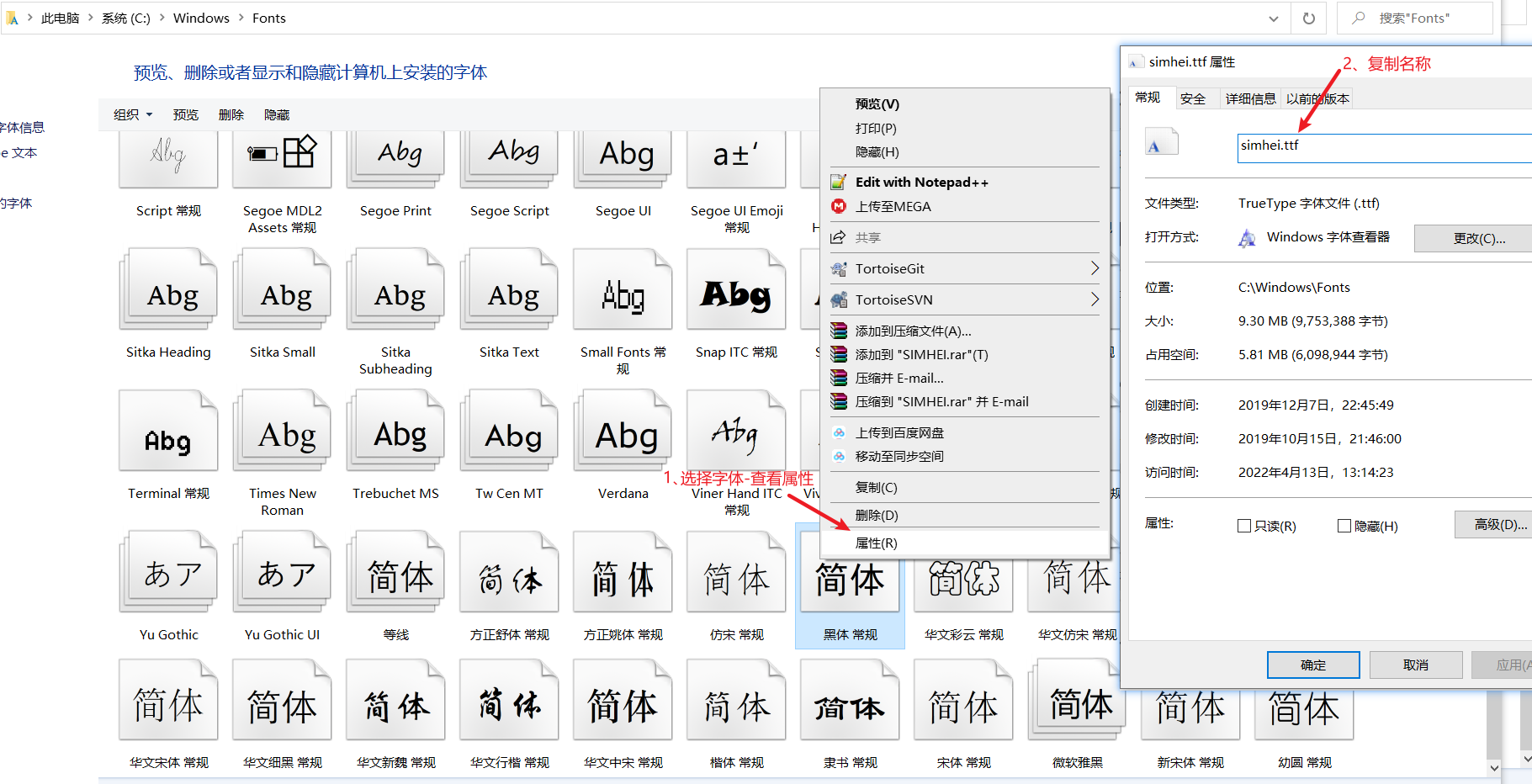
Task: Expand the 系统 (C:) breadcrumb chevron
Action: tap(162, 18)
